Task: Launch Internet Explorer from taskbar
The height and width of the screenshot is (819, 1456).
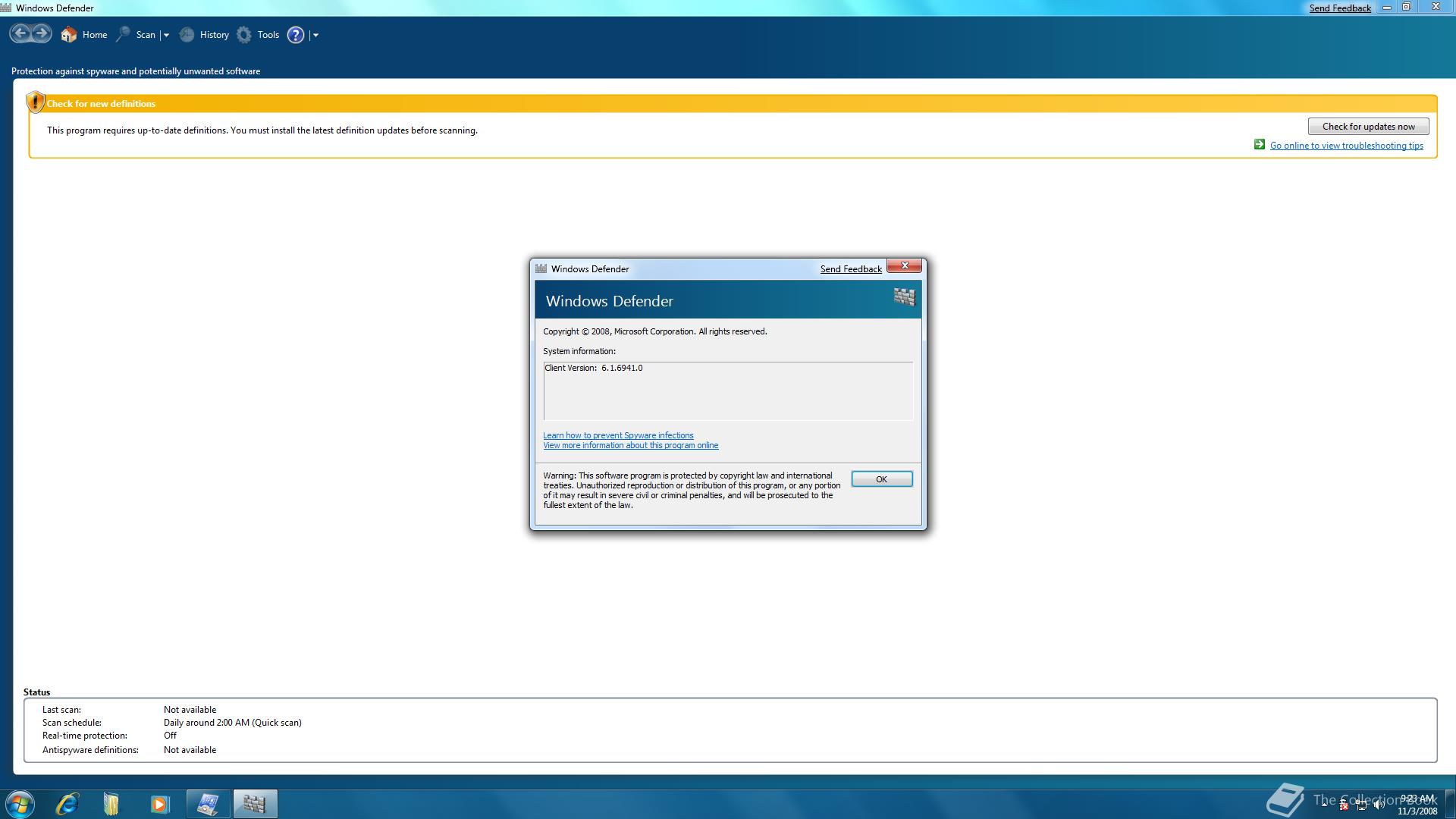Action: (x=67, y=804)
